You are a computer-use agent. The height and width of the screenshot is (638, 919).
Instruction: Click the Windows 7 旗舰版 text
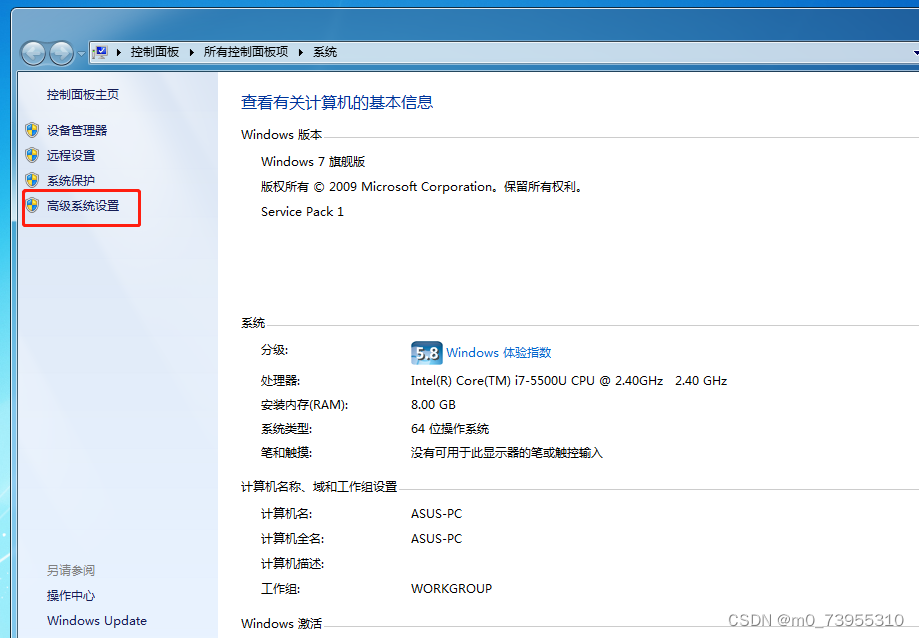[313, 162]
